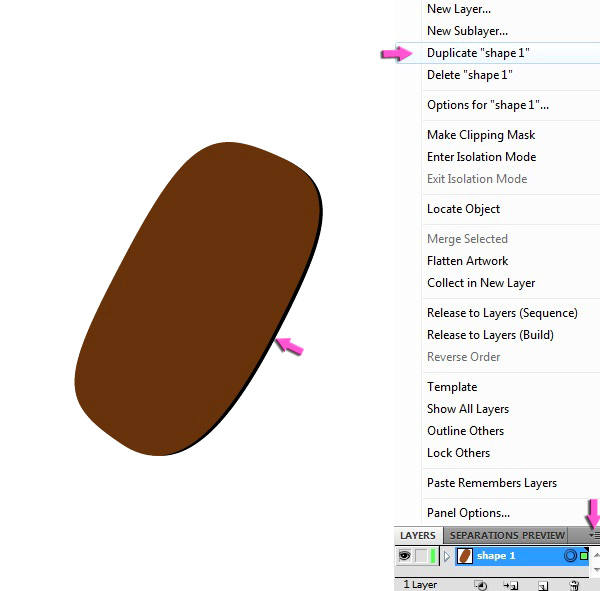Select the shape 1 layer thumbnail
Image resolution: width=600 pixels, height=591 pixels.
pos(465,556)
